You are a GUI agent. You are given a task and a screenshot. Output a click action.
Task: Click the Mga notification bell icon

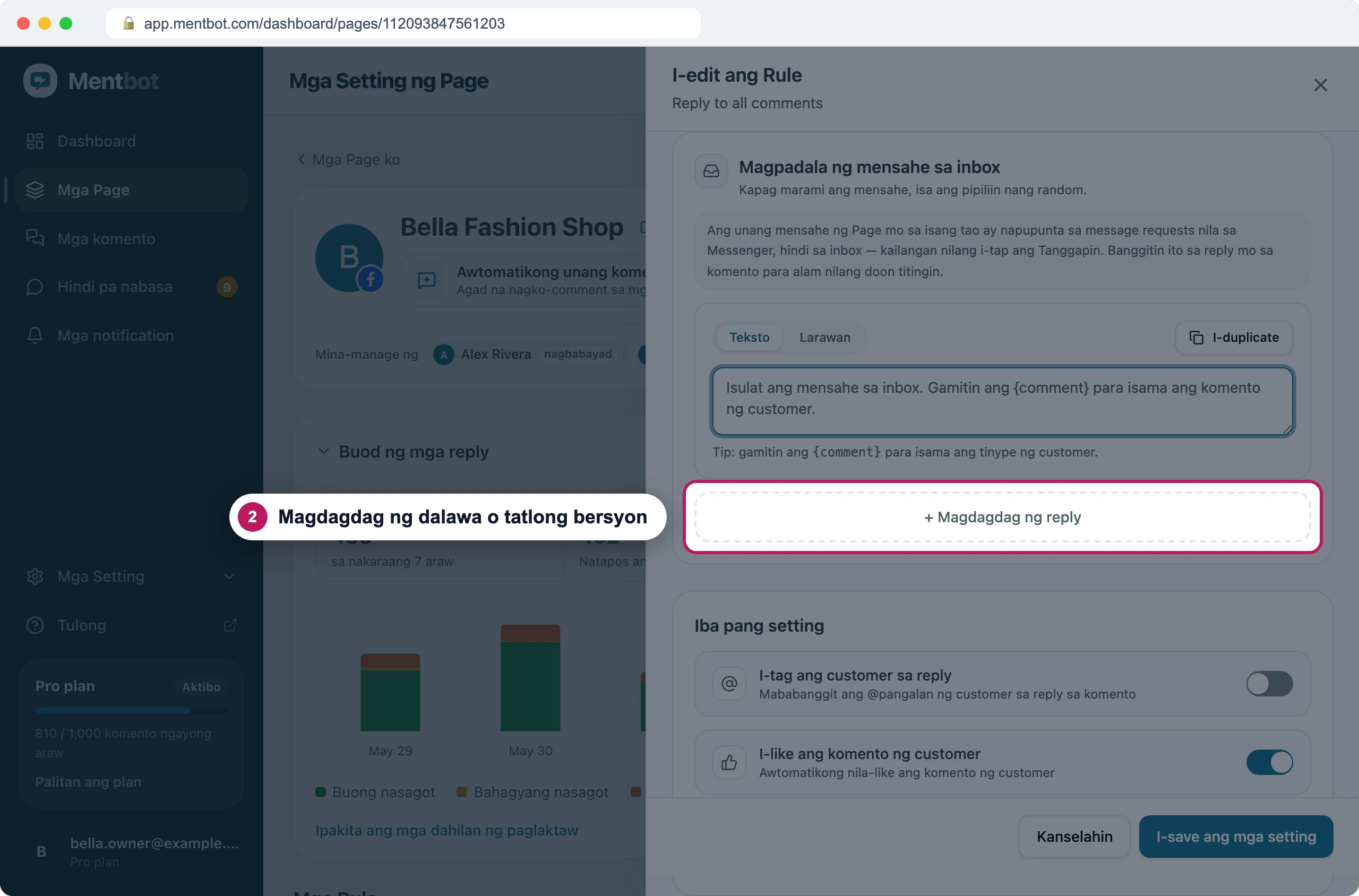(x=35, y=335)
